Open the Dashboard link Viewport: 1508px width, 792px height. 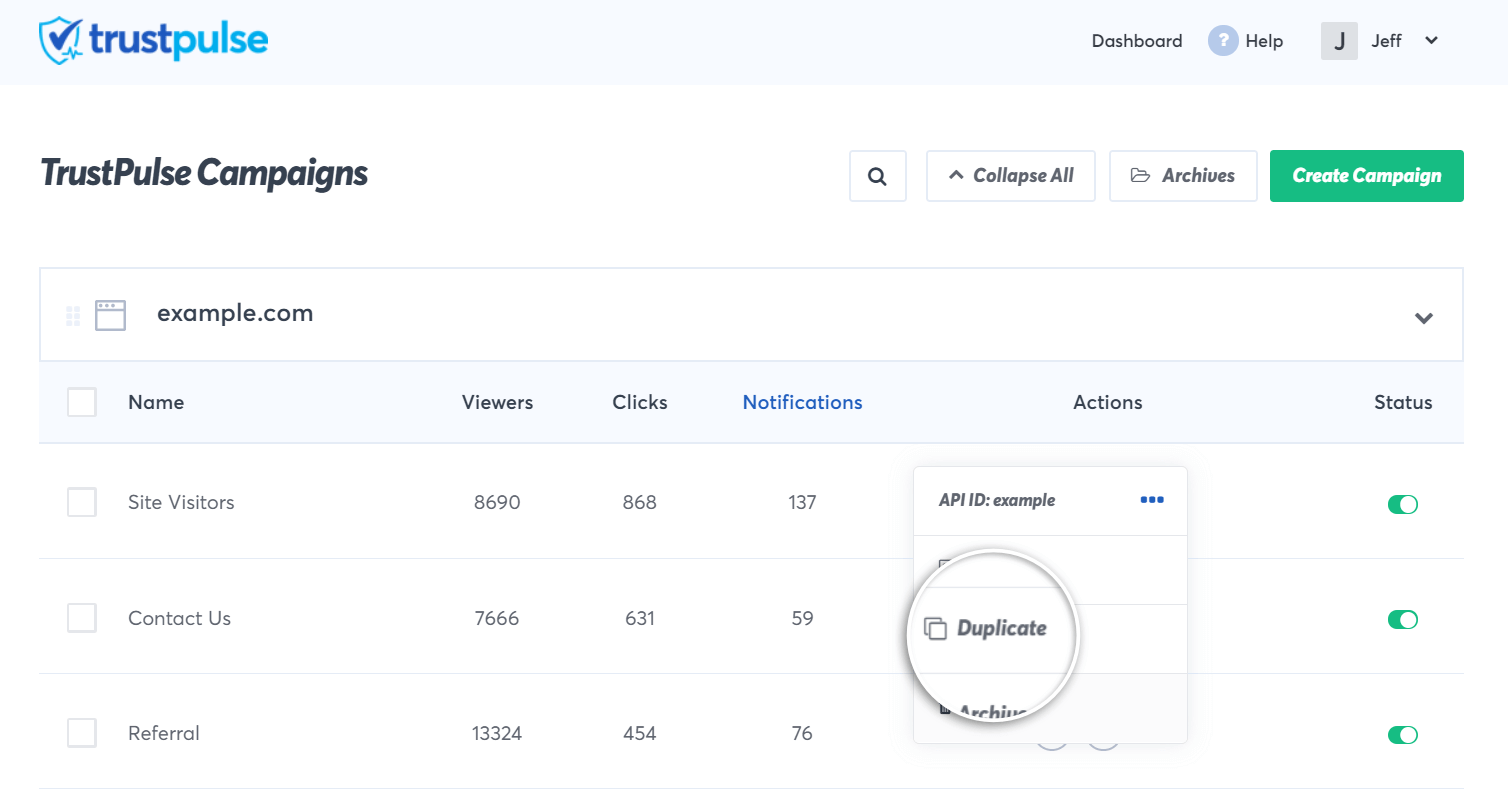[x=1137, y=41]
